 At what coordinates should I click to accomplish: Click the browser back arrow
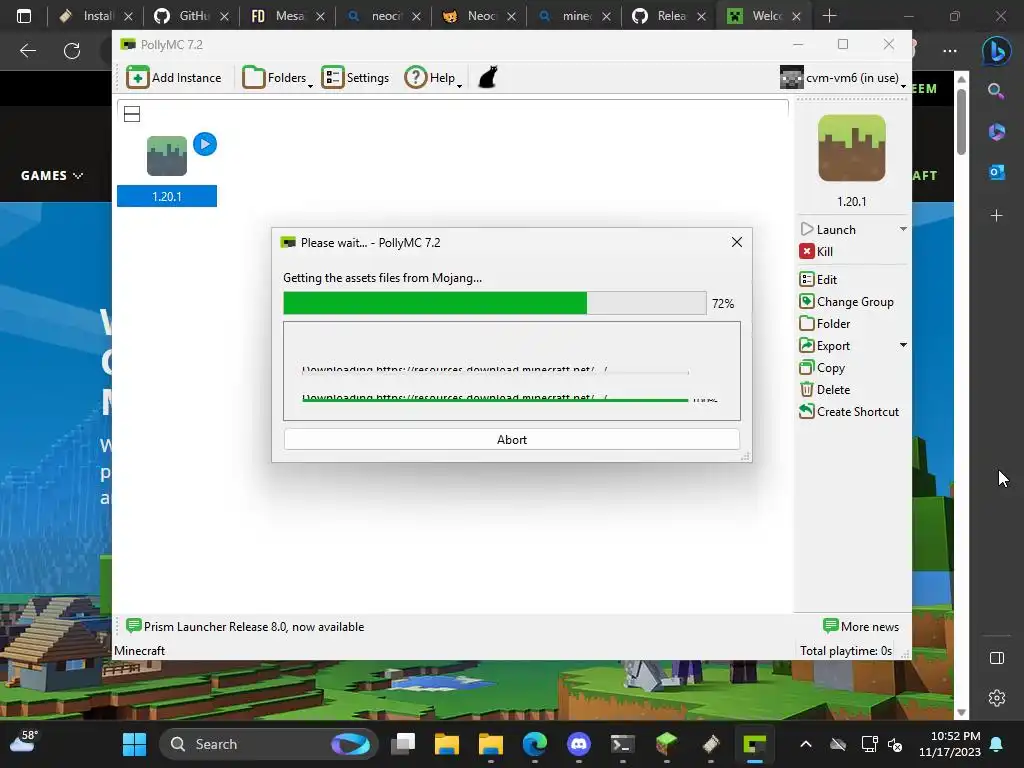tap(27, 50)
